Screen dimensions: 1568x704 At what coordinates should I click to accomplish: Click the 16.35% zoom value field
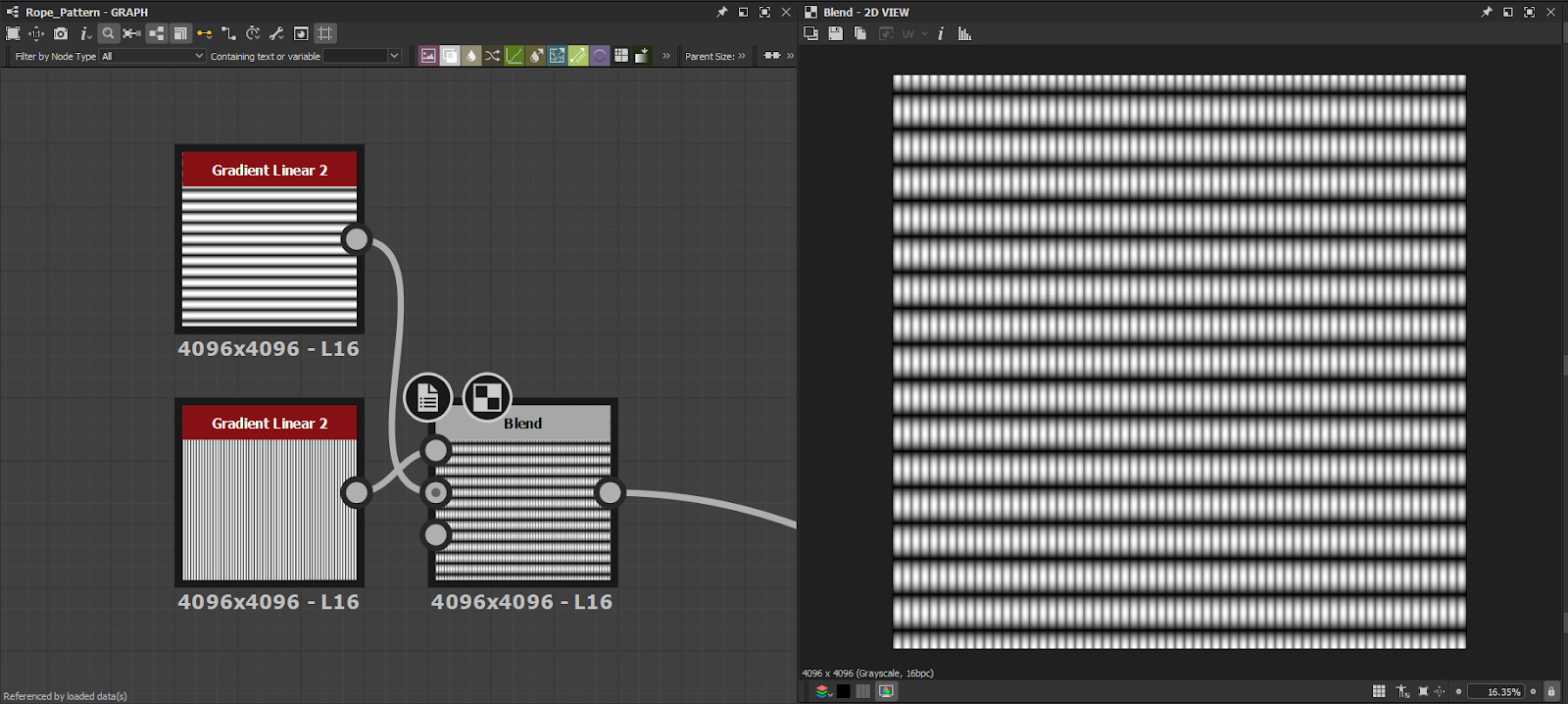(1496, 691)
